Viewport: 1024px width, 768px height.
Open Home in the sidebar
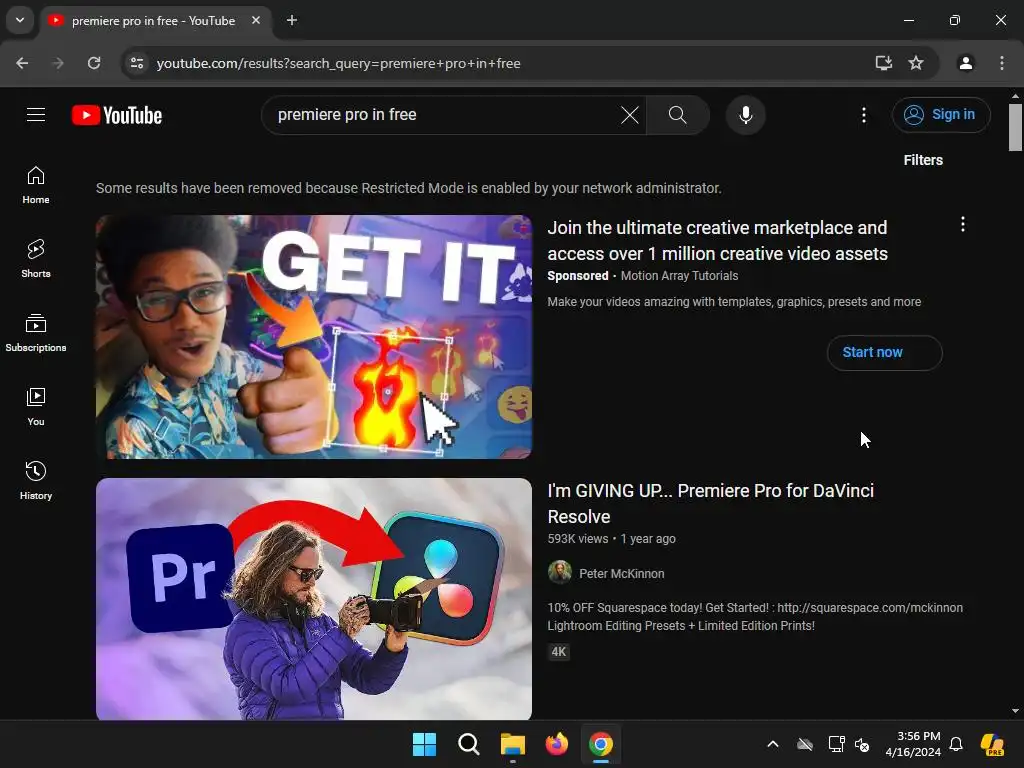pos(36,185)
